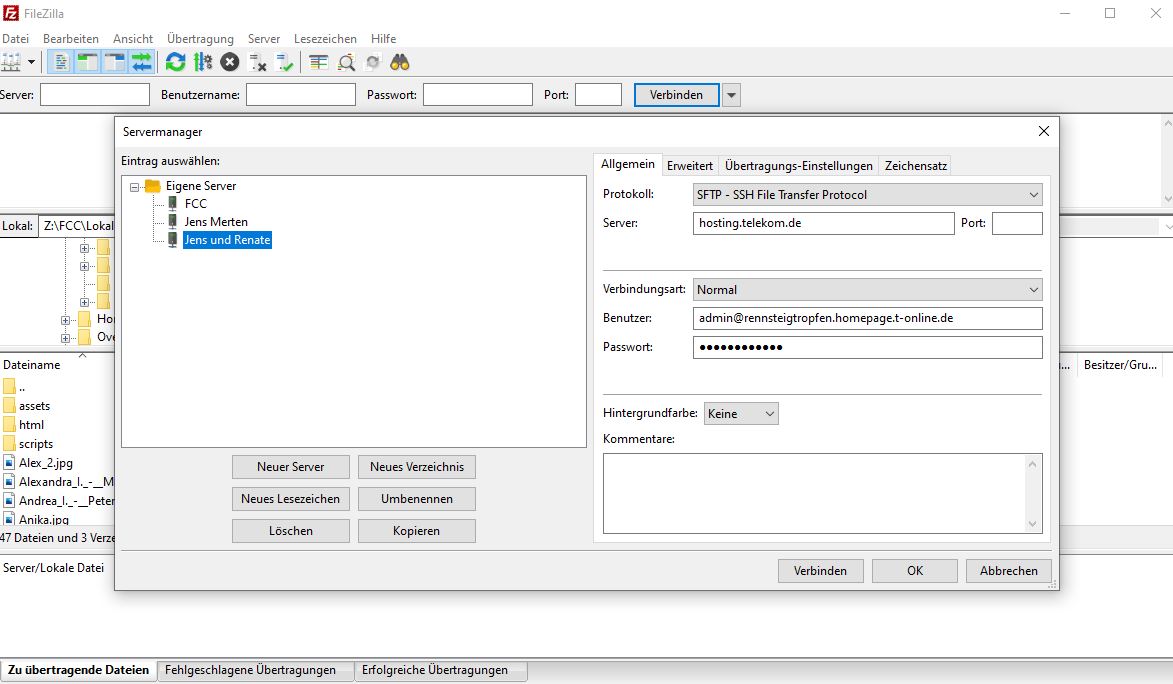Open the directory comparison icon
The height and width of the screenshot is (684, 1173).
point(318,62)
